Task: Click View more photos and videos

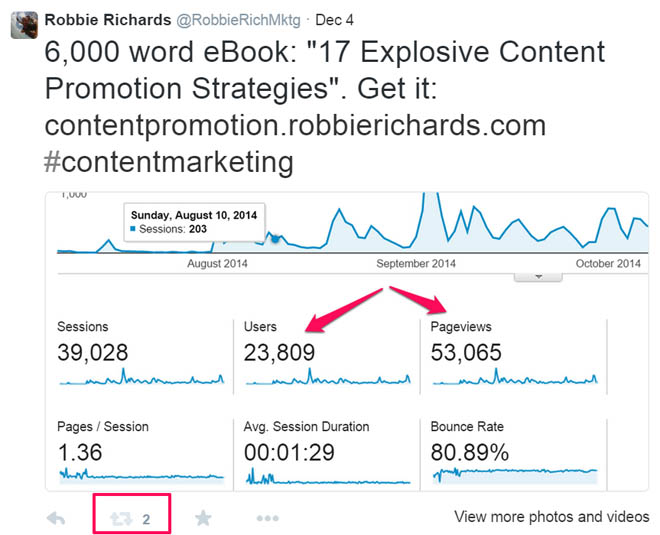Action: coord(551,517)
